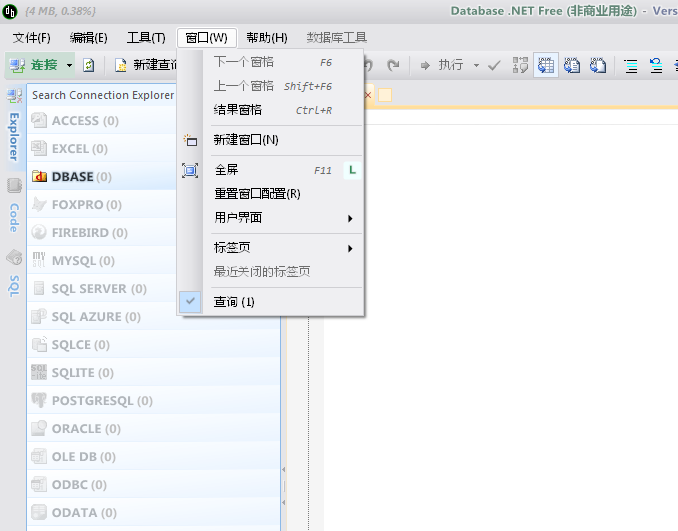Open the 执行 dropdown arrow

point(476,66)
